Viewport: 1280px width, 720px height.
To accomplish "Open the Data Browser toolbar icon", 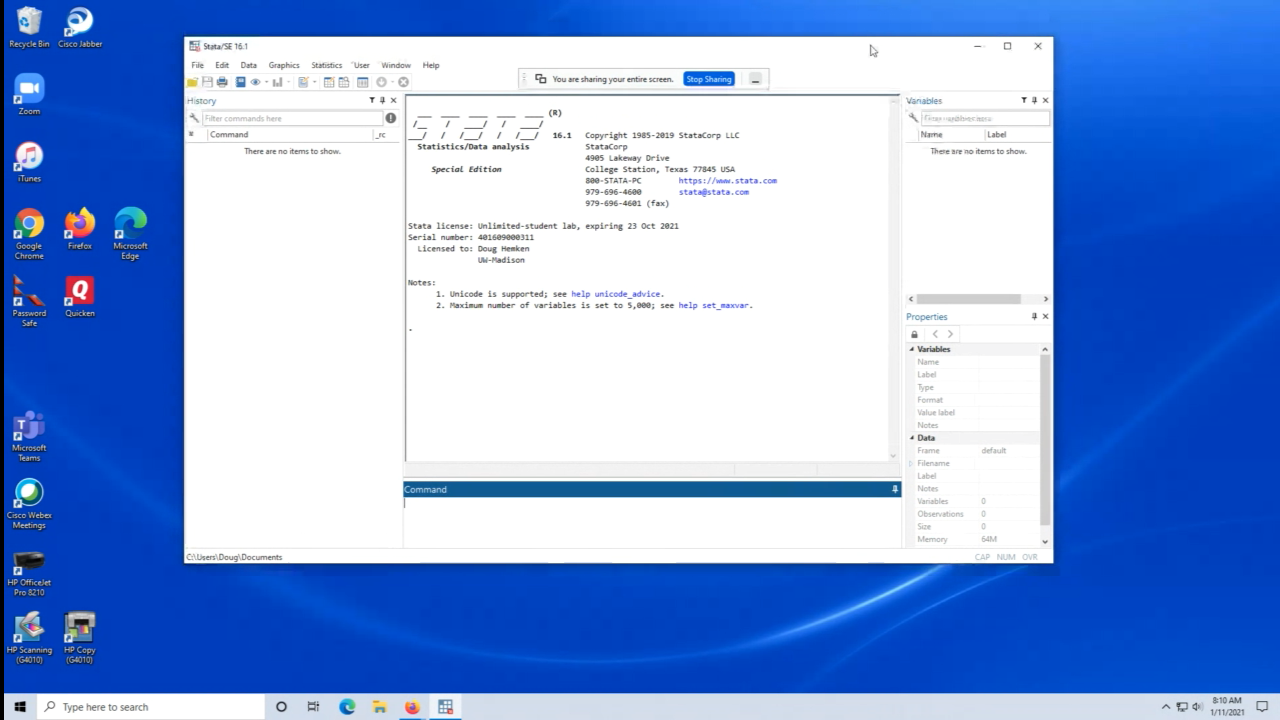I will pyautogui.click(x=344, y=82).
